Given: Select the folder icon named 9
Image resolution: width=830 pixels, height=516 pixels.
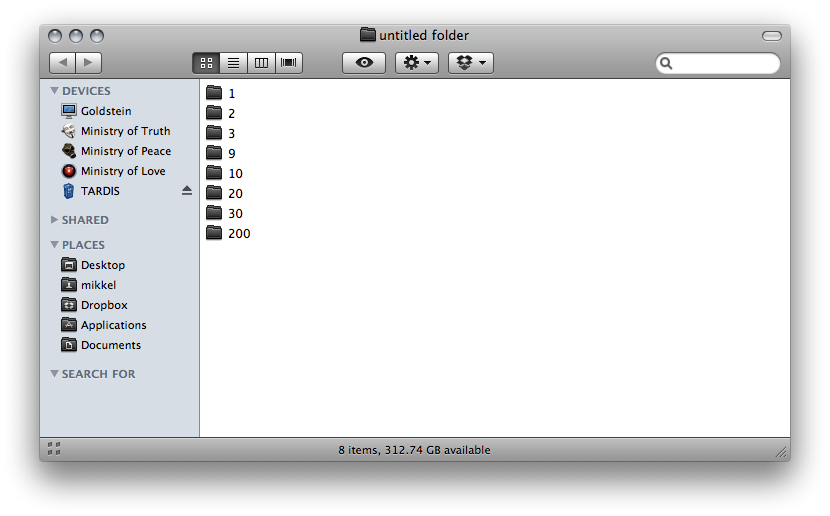Looking at the screenshot, I should click(x=214, y=152).
